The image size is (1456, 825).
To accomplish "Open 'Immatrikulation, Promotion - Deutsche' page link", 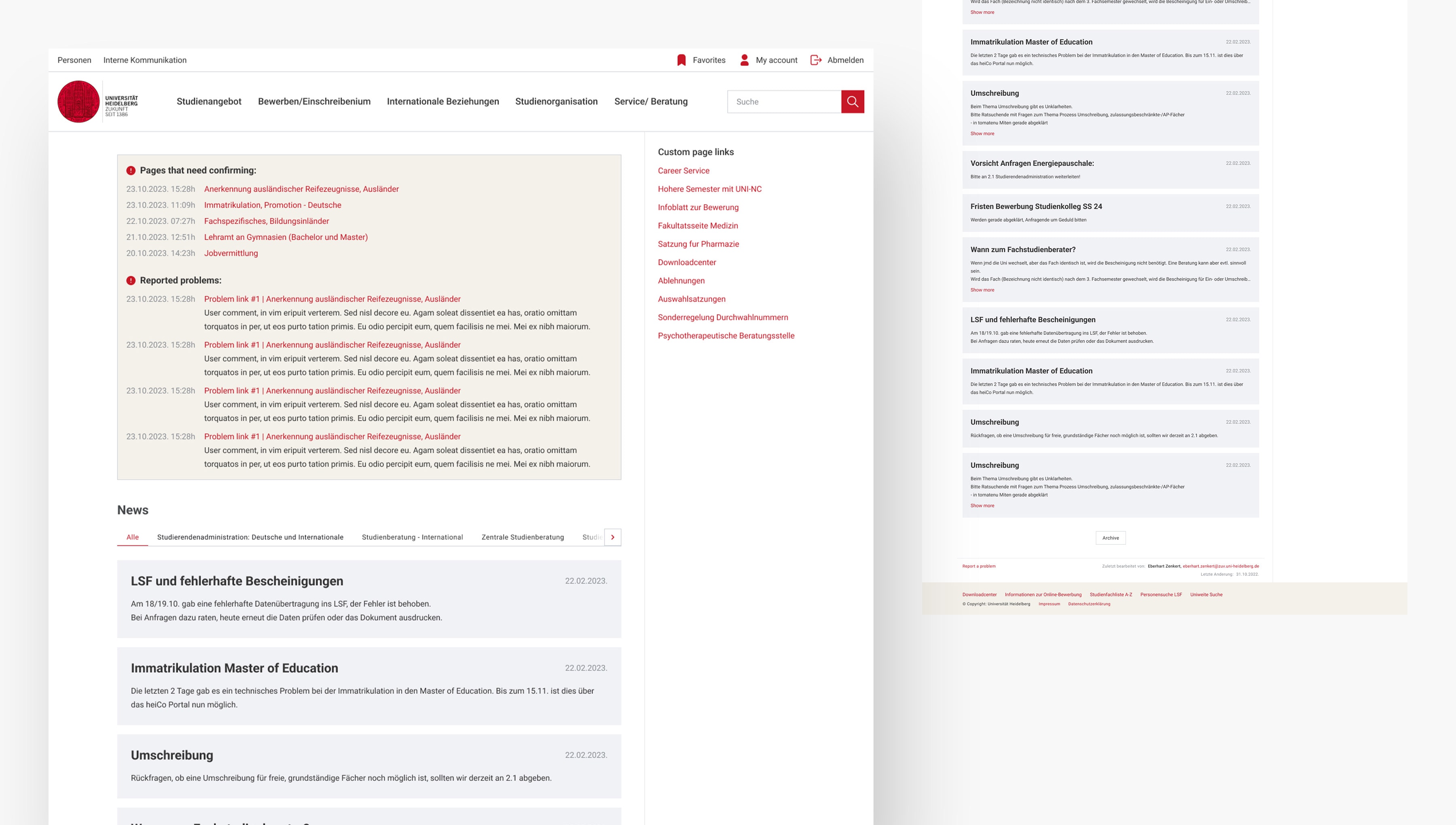I will (x=273, y=205).
